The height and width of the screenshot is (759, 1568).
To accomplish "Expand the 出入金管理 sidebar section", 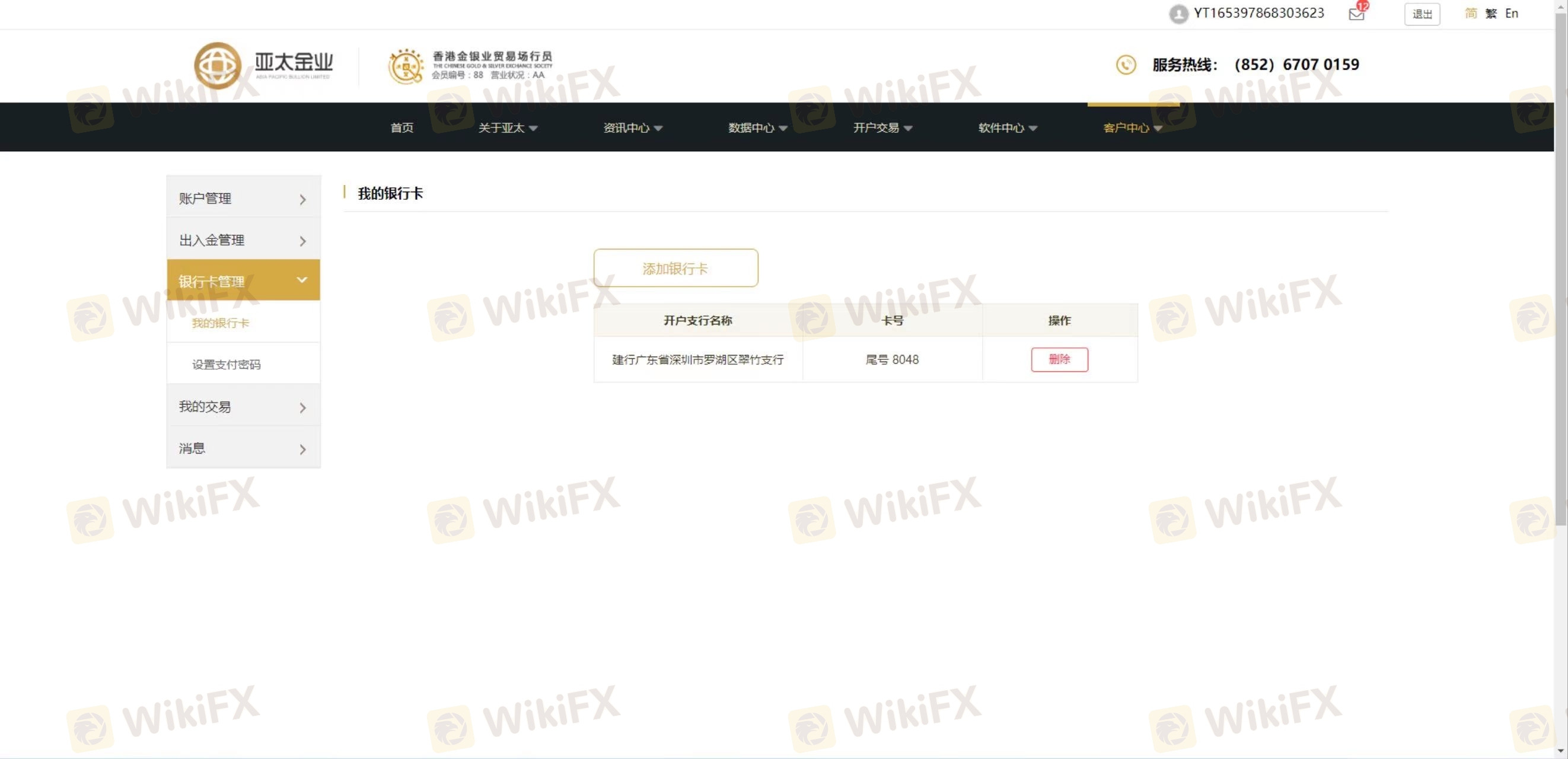I will click(x=244, y=240).
